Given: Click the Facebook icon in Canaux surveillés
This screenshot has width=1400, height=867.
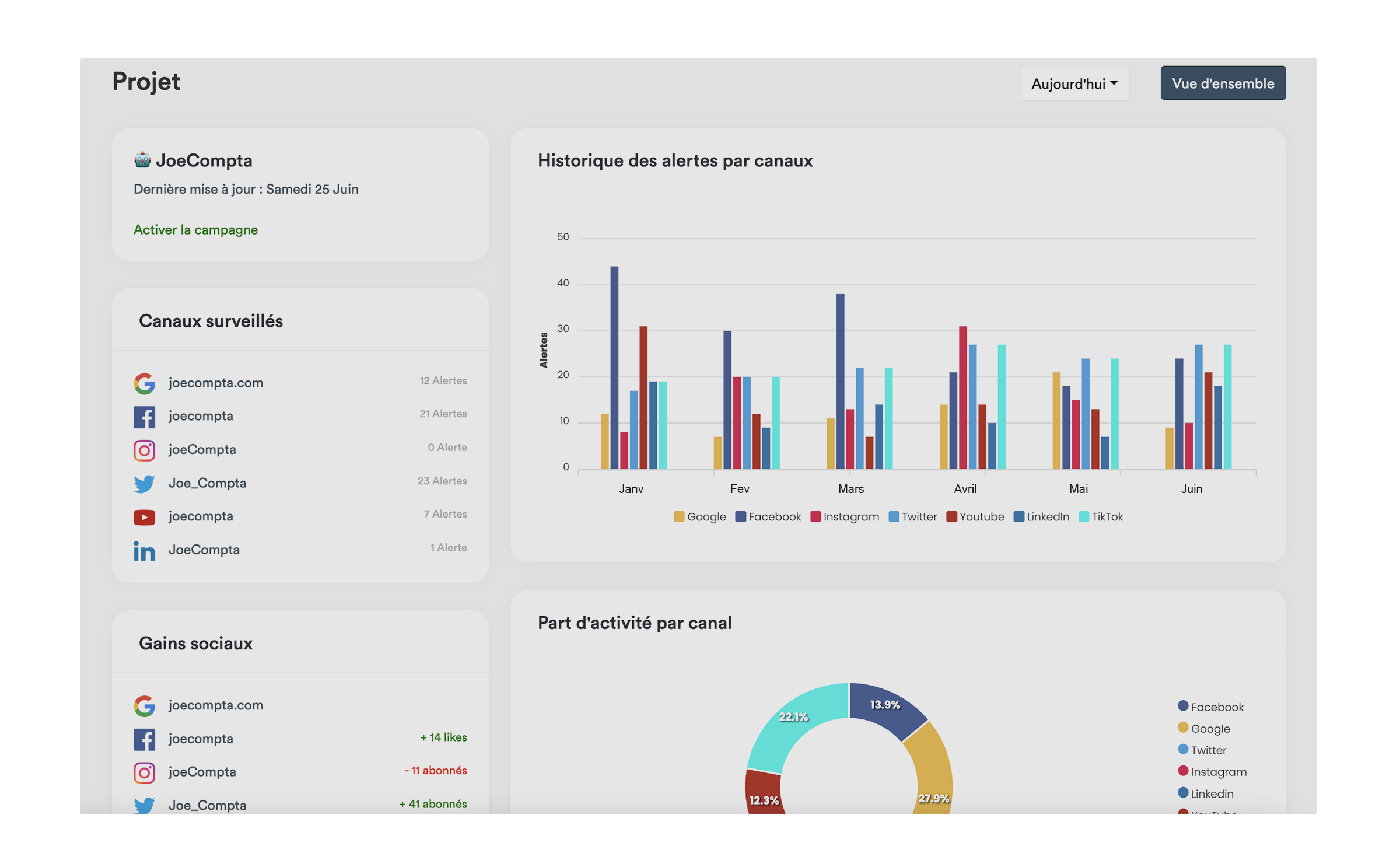Looking at the screenshot, I should tap(144, 417).
